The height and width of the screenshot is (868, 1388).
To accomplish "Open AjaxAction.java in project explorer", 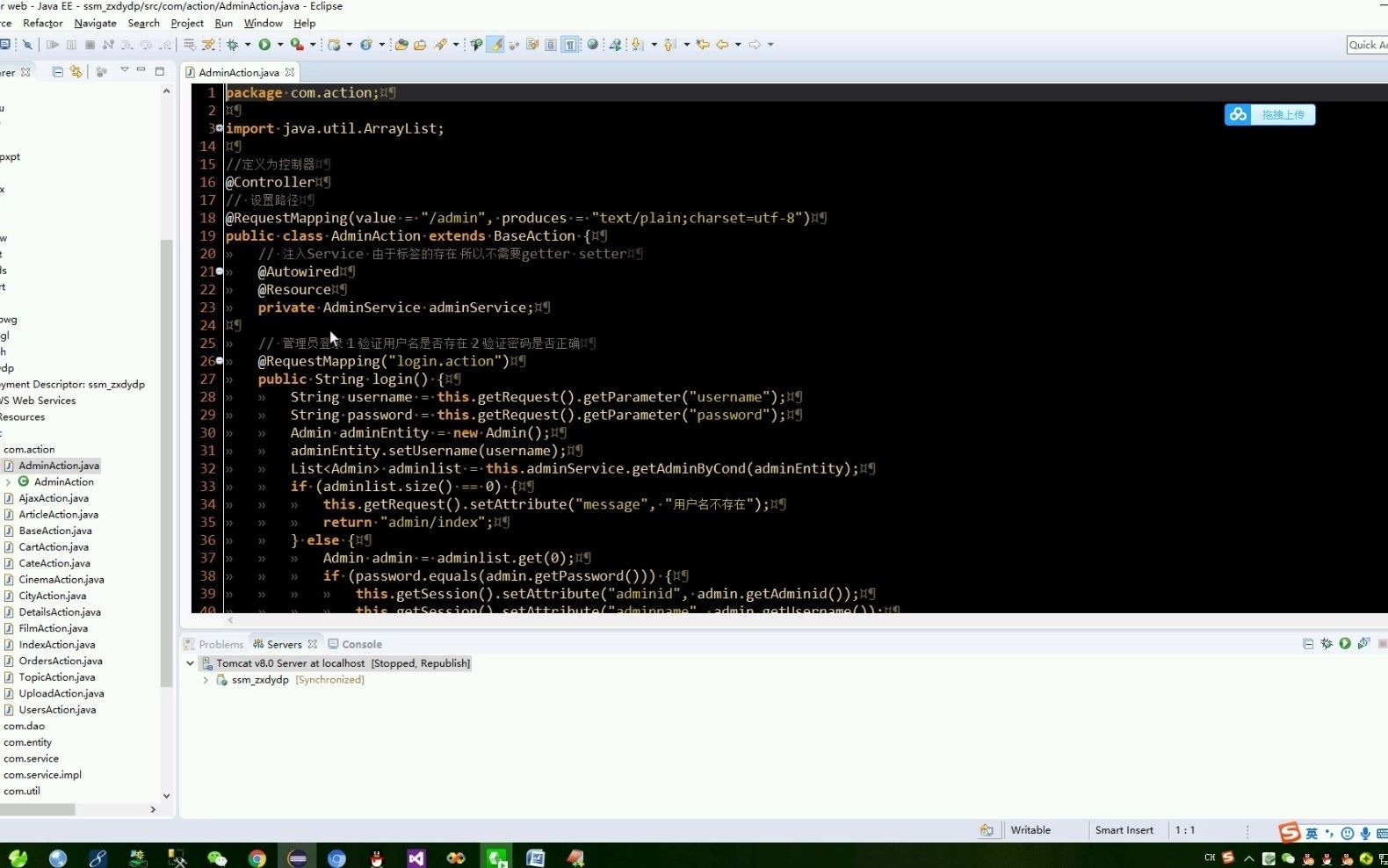I will (54, 498).
